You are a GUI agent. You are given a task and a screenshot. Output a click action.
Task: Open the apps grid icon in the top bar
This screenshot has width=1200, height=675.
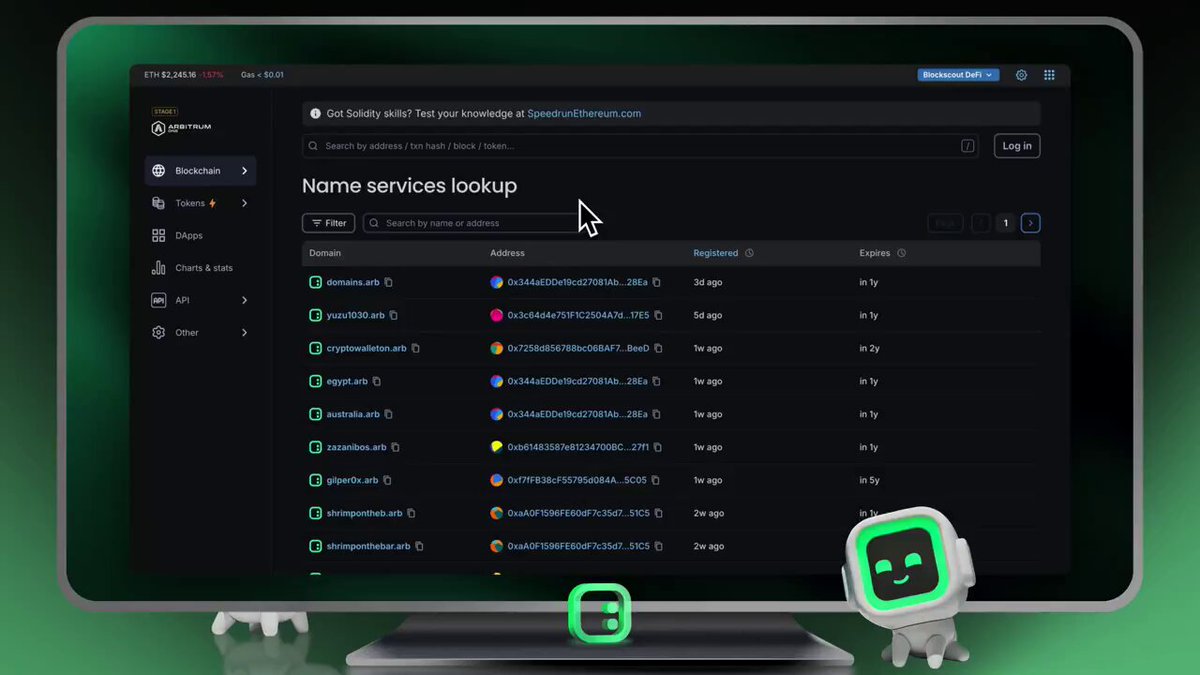tap(1049, 75)
